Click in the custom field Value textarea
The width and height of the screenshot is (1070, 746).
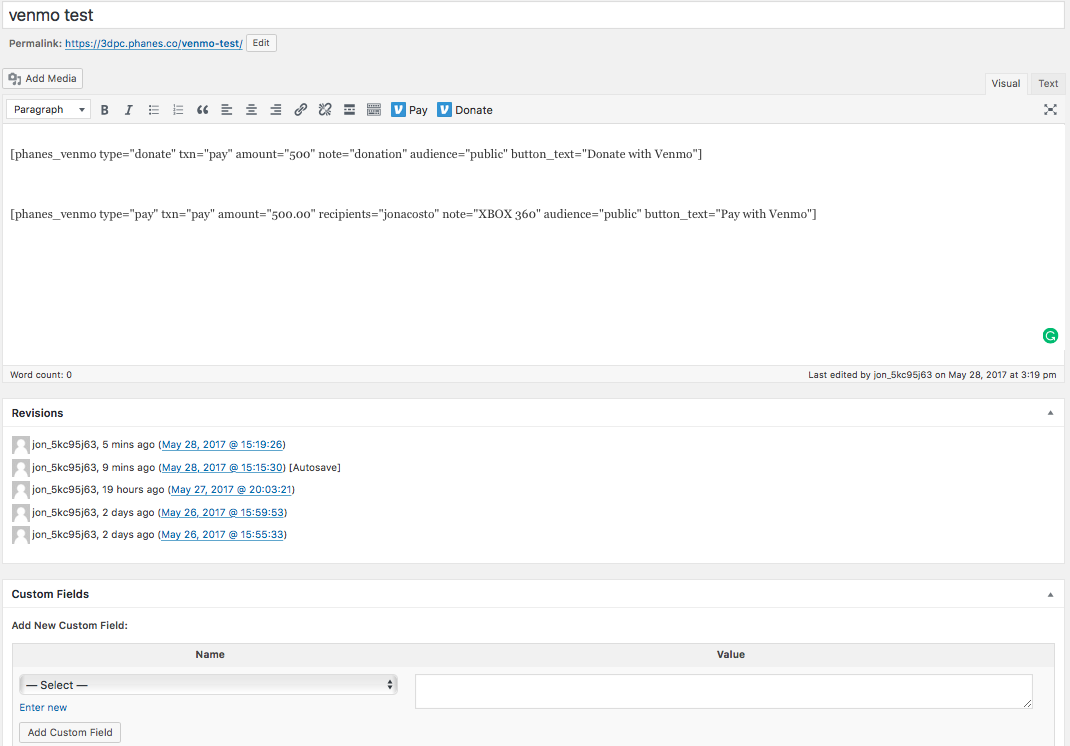tap(723, 691)
